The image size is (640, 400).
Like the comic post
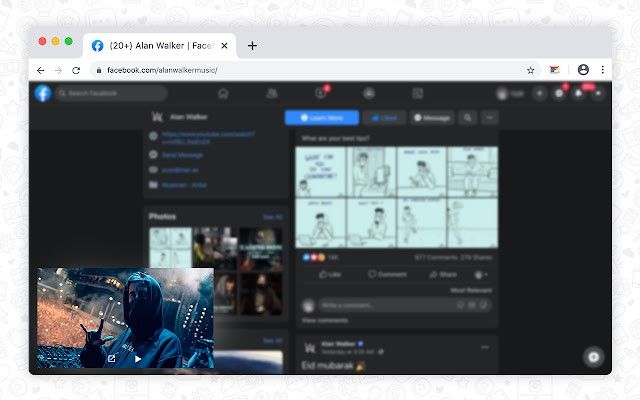(x=330, y=274)
